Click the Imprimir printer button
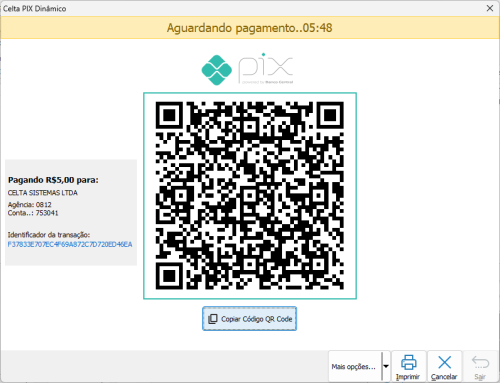The height and width of the screenshot is (383, 500). pyautogui.click(x=408, y=367)
